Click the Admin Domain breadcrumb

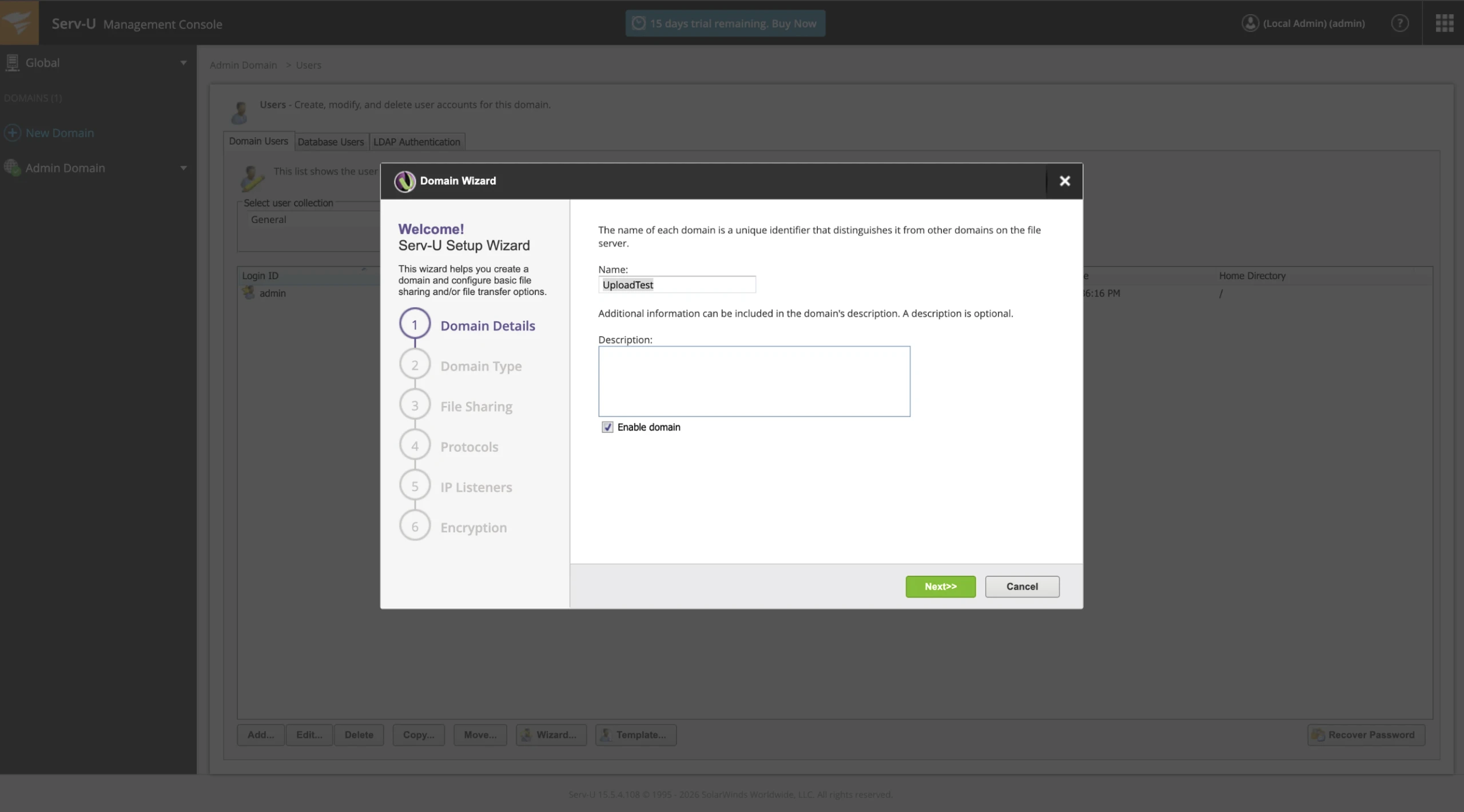coord(243,65)
